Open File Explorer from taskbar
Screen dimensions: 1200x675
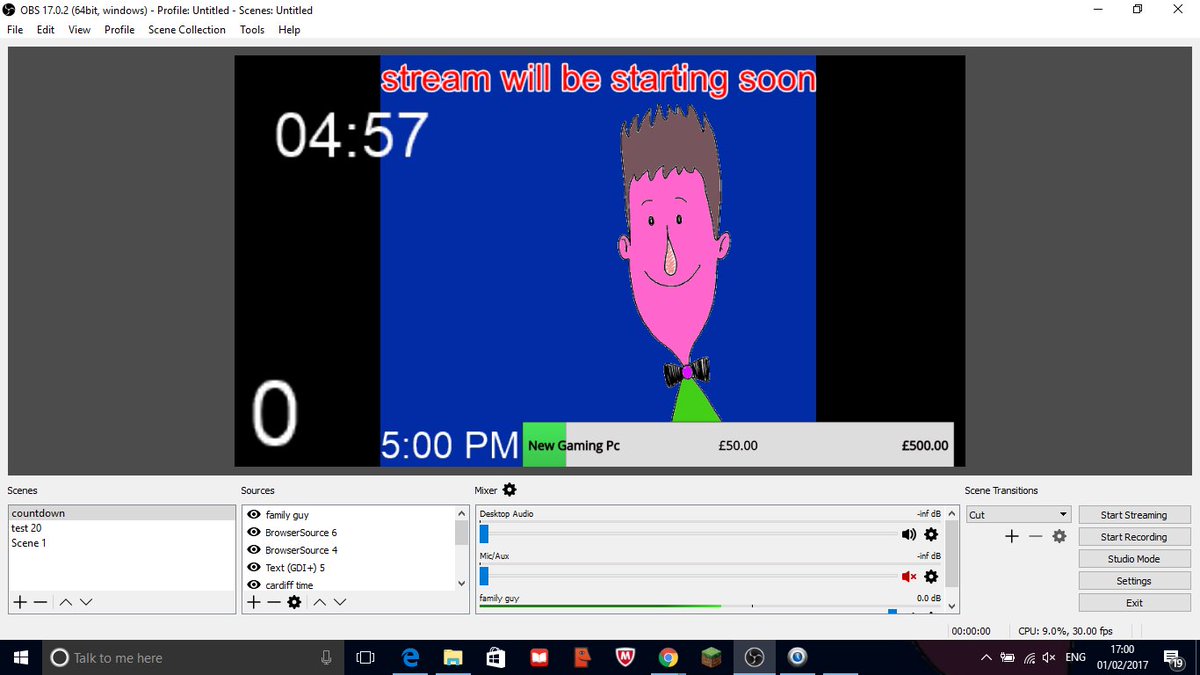453,657
